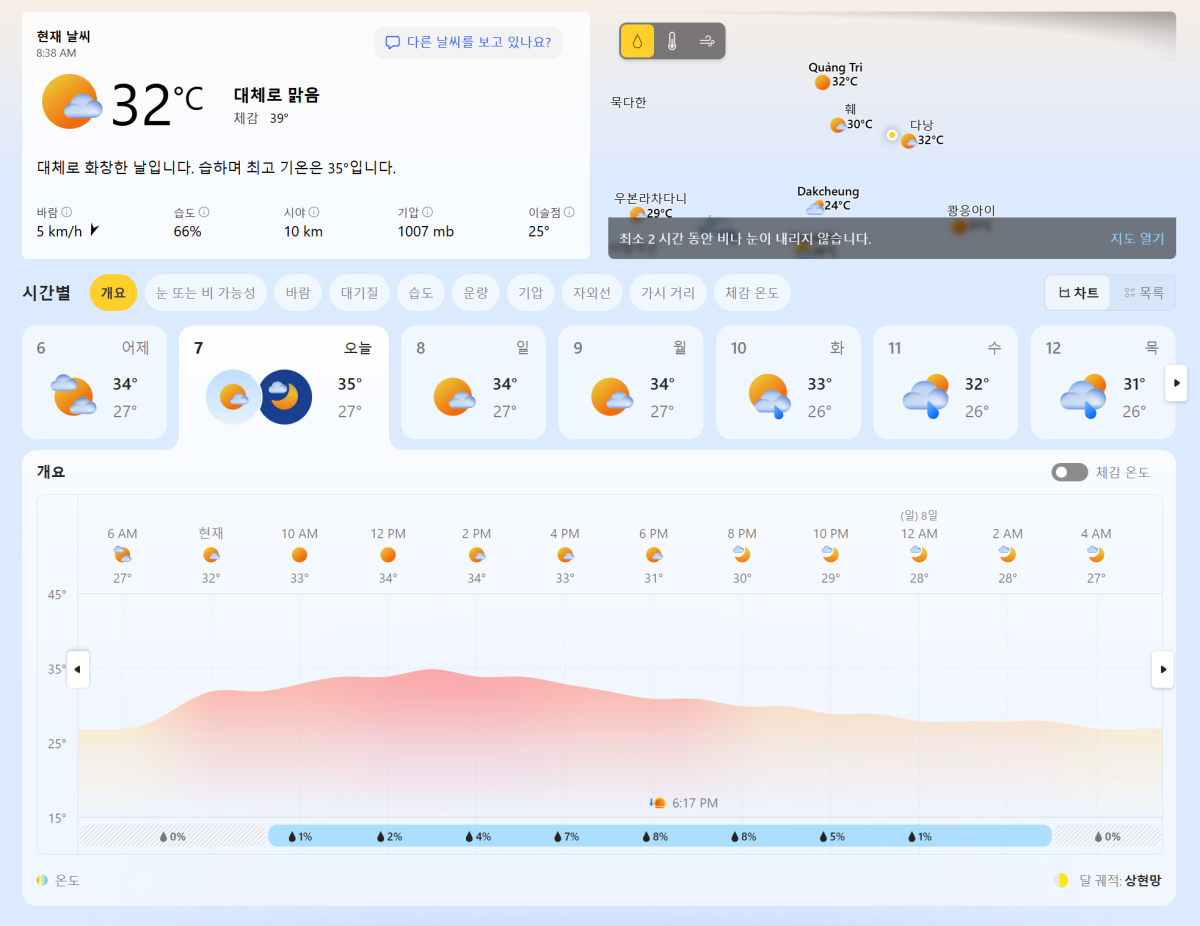Select the wind map layer icon
The width and height of the screenshot is (1200, 926).
(707, 41)
